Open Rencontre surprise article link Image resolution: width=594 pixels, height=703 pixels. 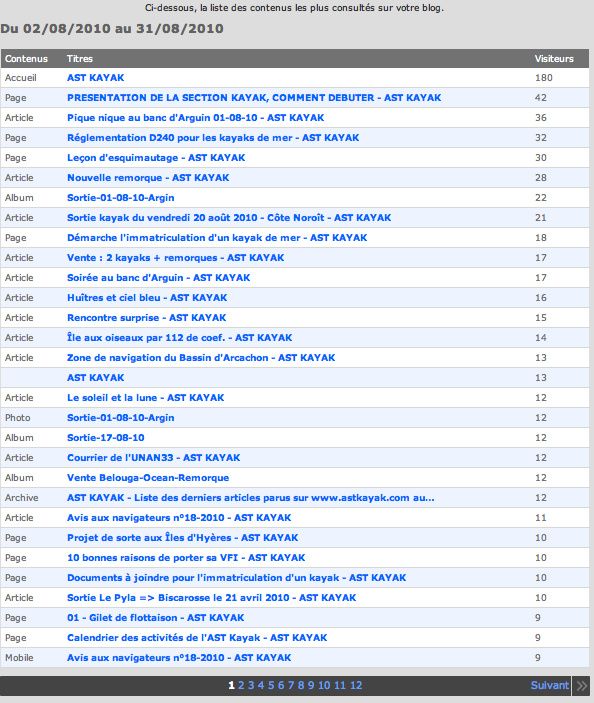click(147, 318)
